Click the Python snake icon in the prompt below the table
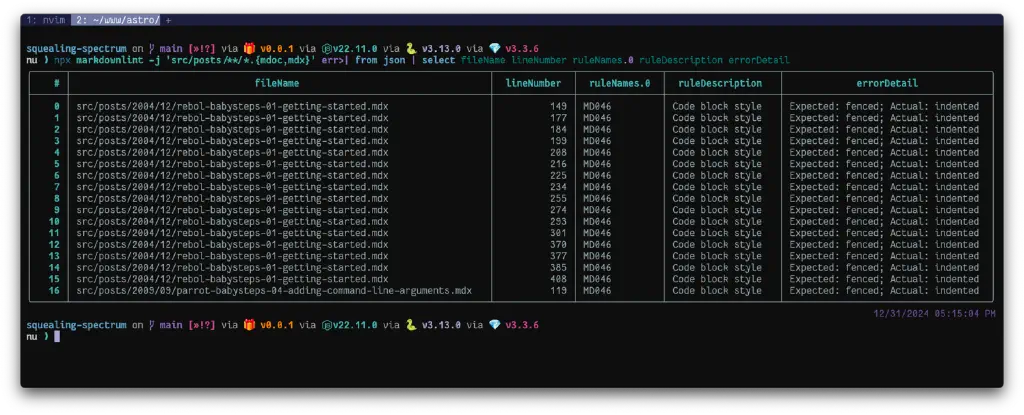 pos(411,325)
